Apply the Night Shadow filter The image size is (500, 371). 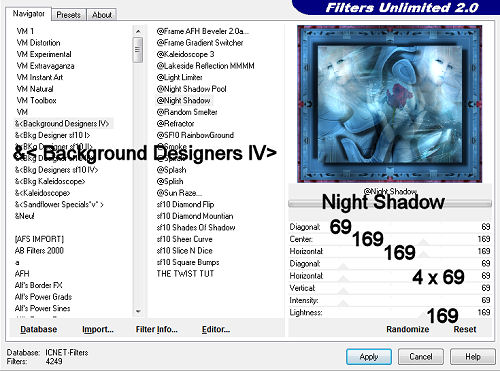coord(369,357)
